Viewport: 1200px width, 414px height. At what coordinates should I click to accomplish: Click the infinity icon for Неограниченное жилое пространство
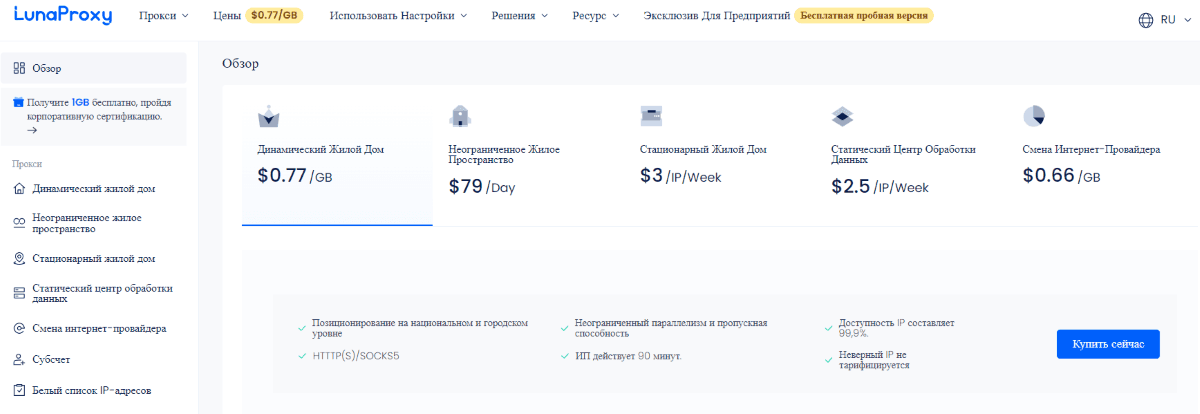tap(19, 222)
